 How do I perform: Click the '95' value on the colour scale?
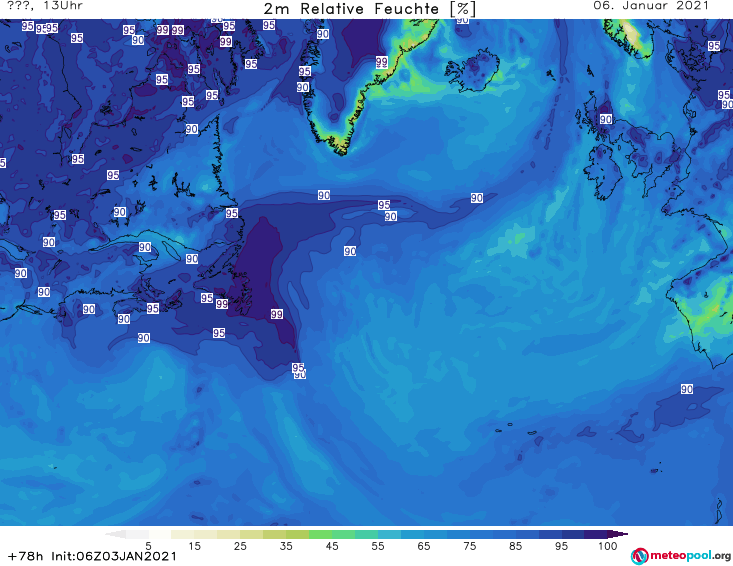click(x=561, y=546)
